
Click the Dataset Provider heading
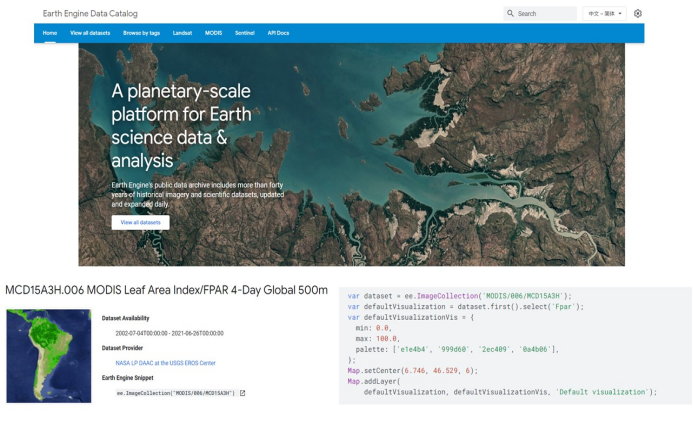coord(122,348)
